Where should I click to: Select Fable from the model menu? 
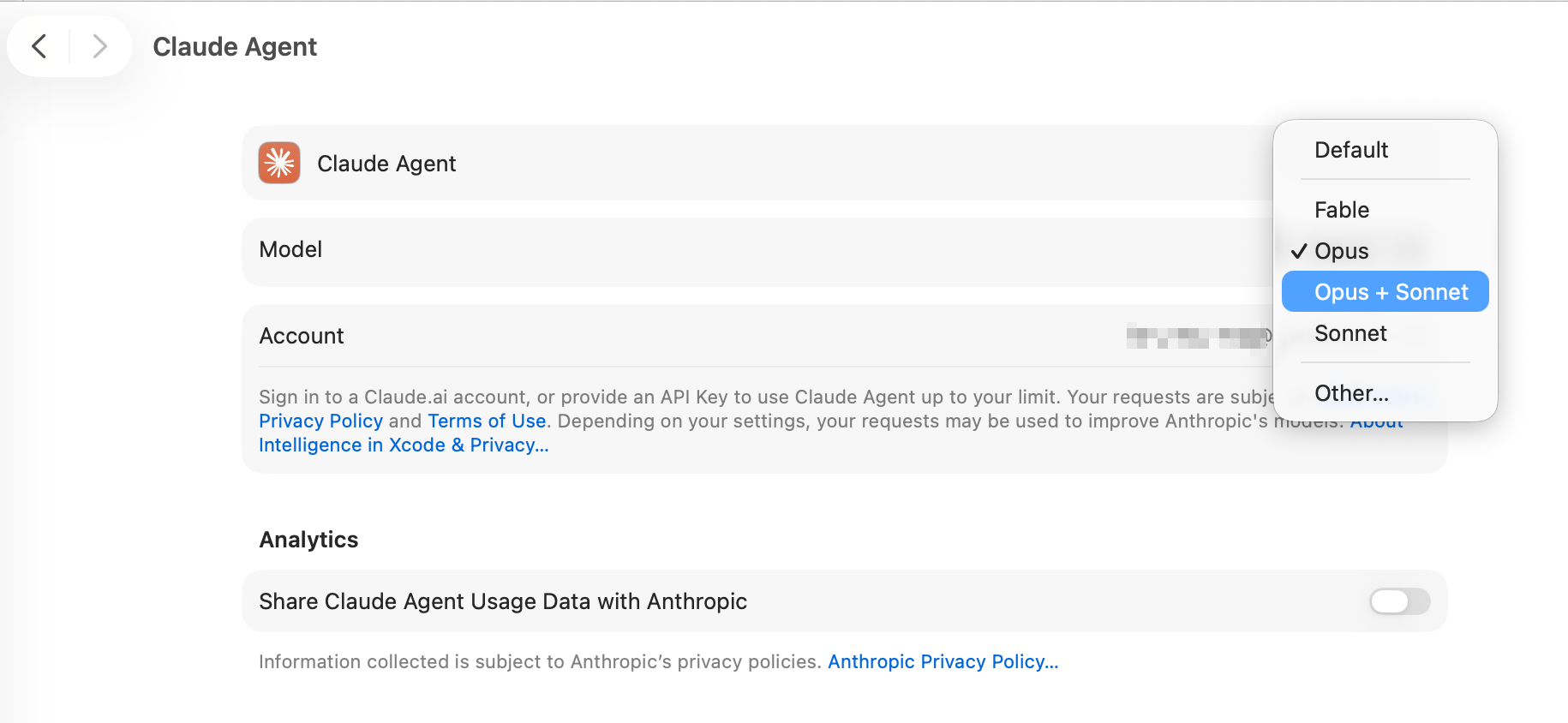[1385, 210]
